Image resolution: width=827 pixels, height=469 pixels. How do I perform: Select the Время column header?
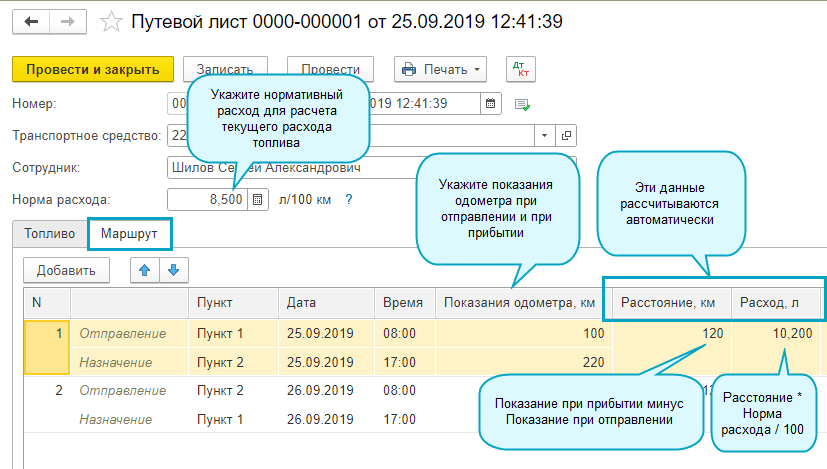[405, 303]
